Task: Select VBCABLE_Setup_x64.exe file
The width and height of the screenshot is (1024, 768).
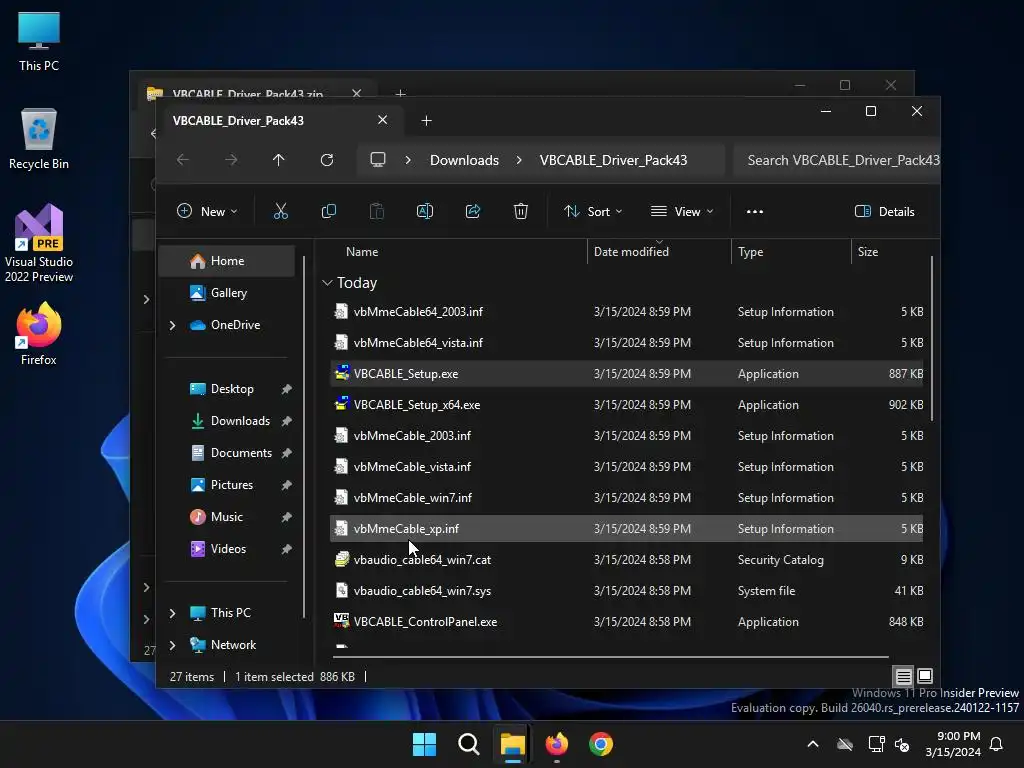Action: click(626, 404)
